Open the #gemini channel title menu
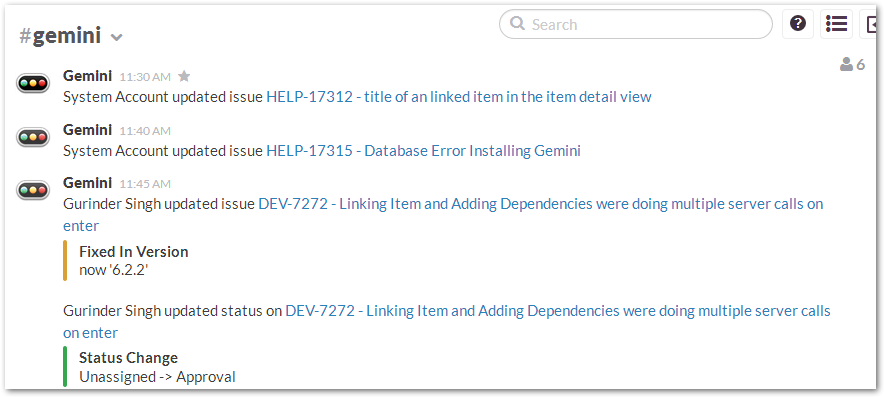 coord(60,36)
